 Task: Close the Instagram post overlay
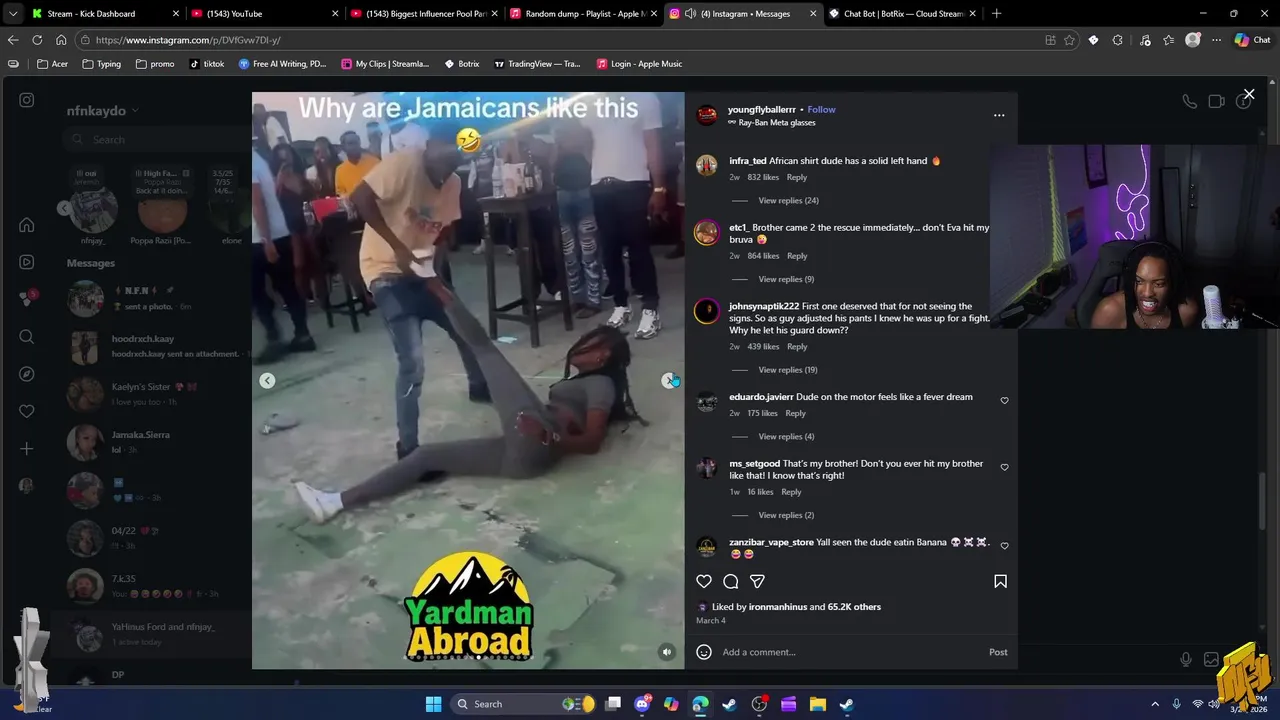point(1249,94)
